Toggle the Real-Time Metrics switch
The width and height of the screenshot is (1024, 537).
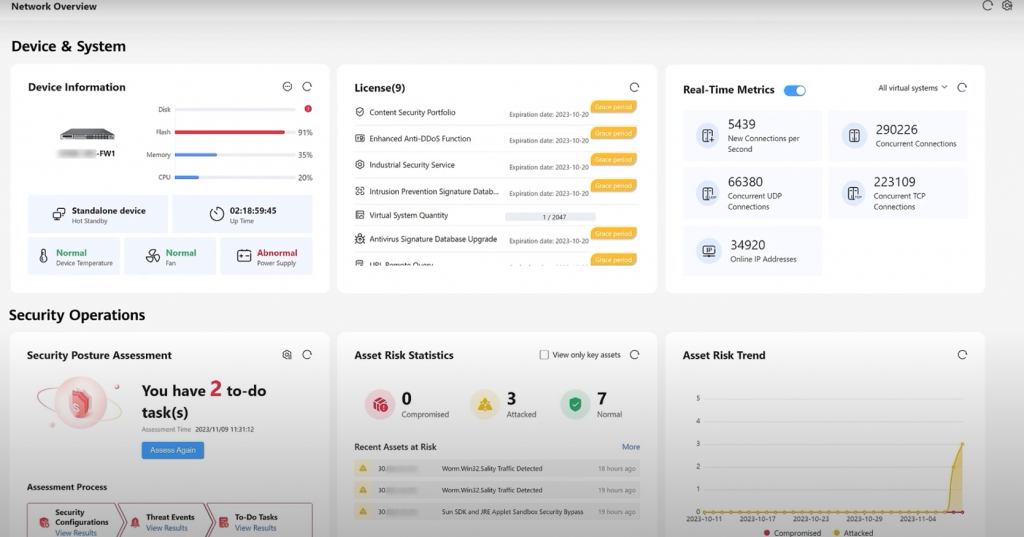[x=795, y=90]
